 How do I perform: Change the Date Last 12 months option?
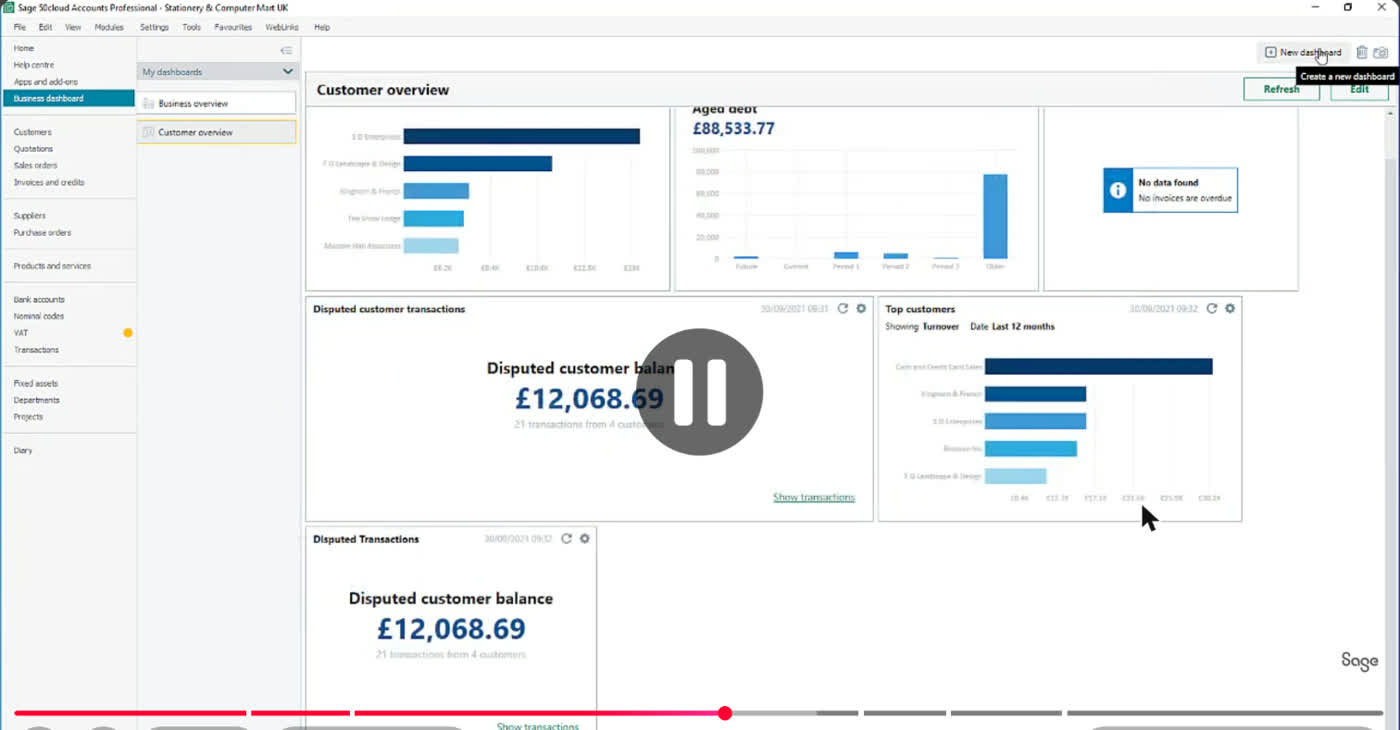(x=1023, y=327)
